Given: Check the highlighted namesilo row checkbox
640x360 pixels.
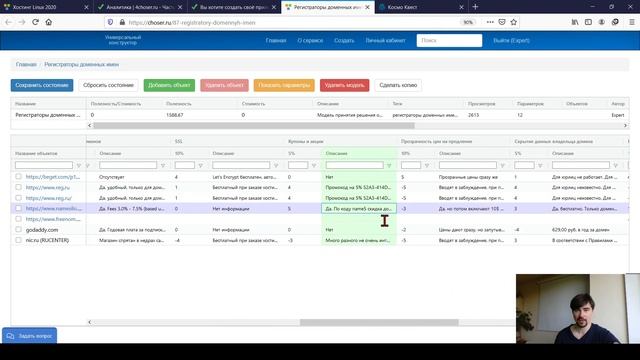Looking at the screenshot, I should 18,208.
